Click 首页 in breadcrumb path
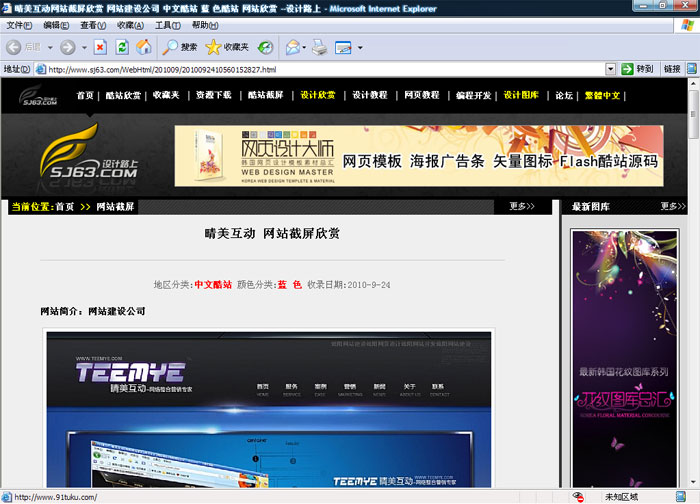 65,207
